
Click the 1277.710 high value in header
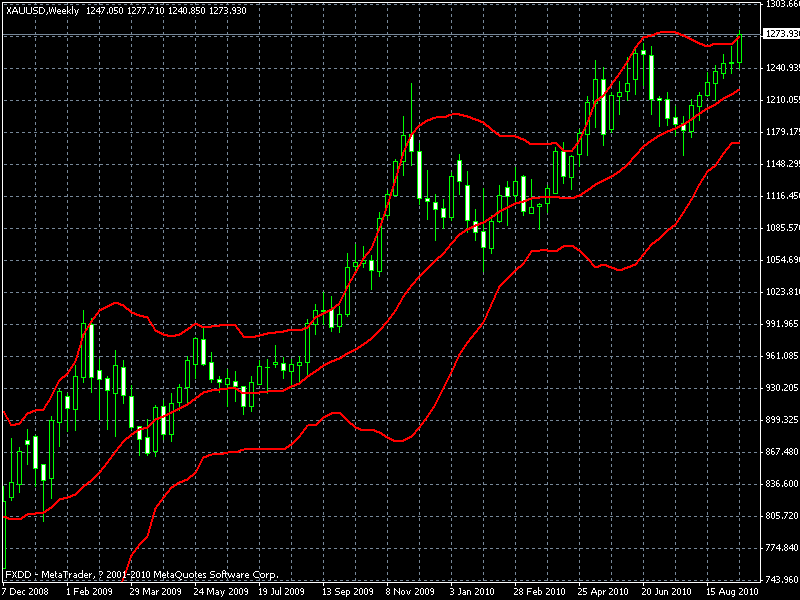(x=145, y=11)
